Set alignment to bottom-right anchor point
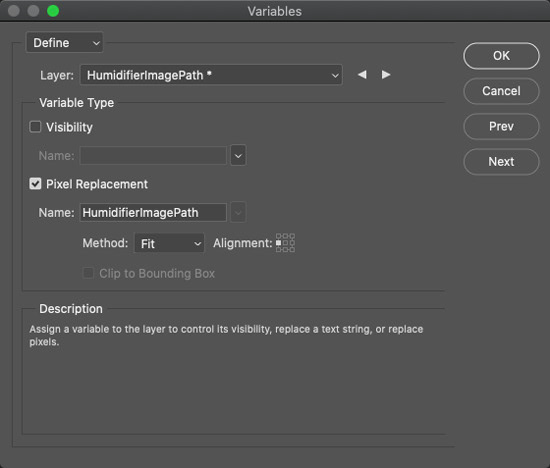 coord(292,249)
